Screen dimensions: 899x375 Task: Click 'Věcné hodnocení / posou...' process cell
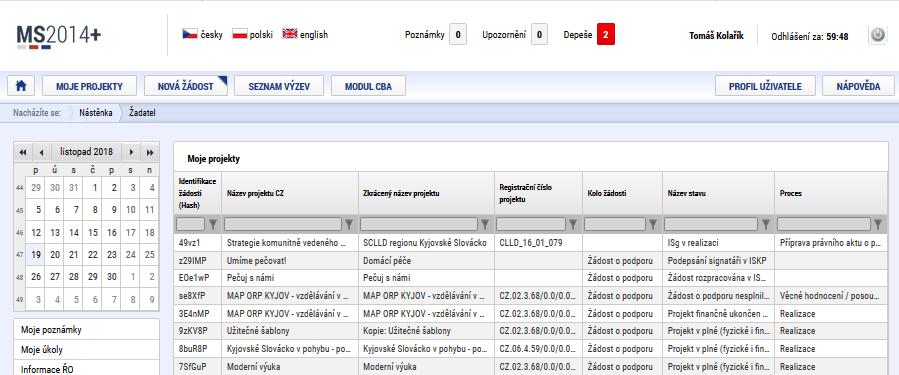pyautogui.click(x=830, y=296)
